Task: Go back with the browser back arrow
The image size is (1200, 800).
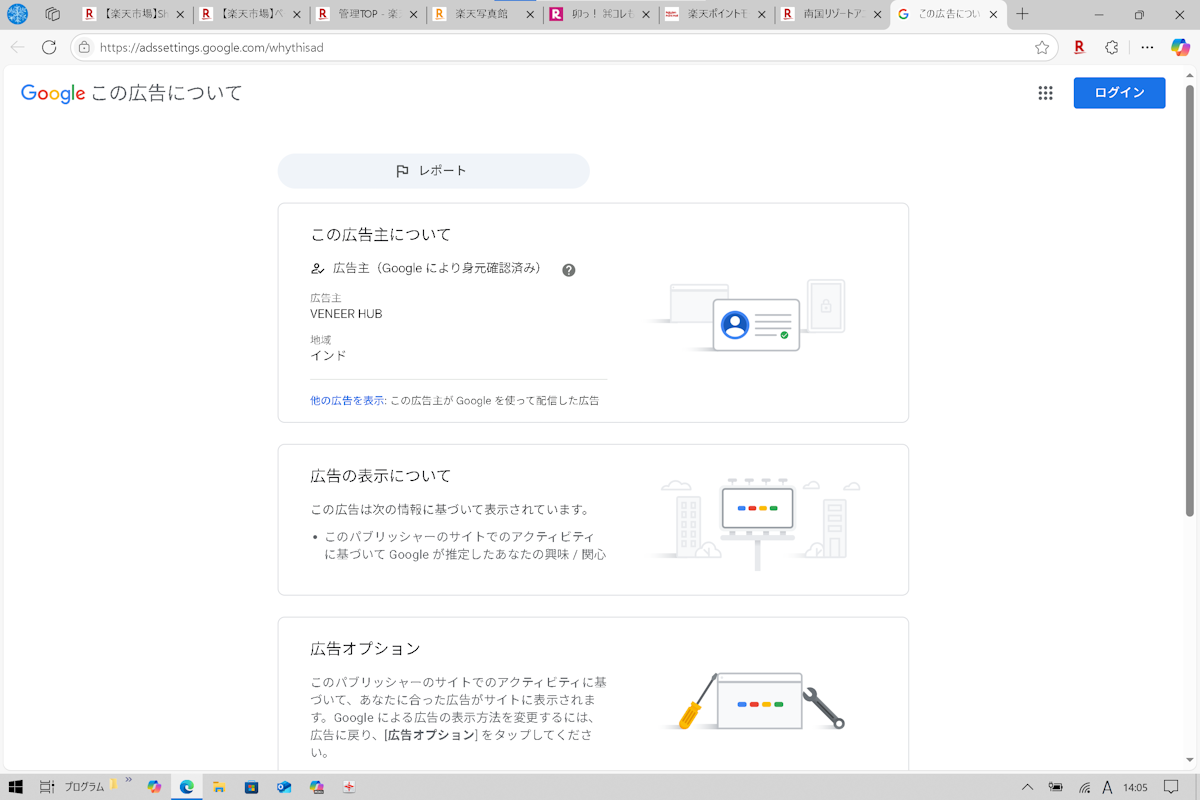Action: [x=17, y=47]
